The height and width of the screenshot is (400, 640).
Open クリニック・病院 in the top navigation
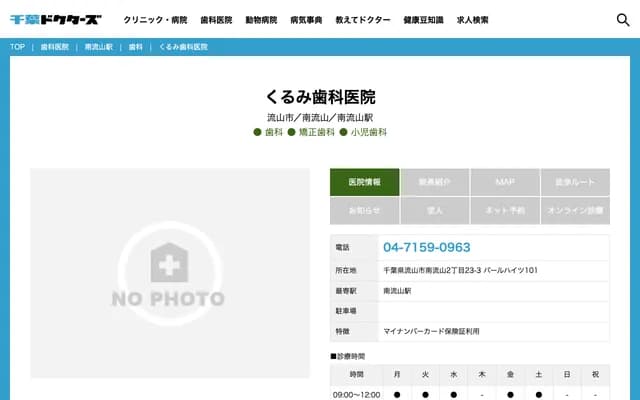click(156, 20)
